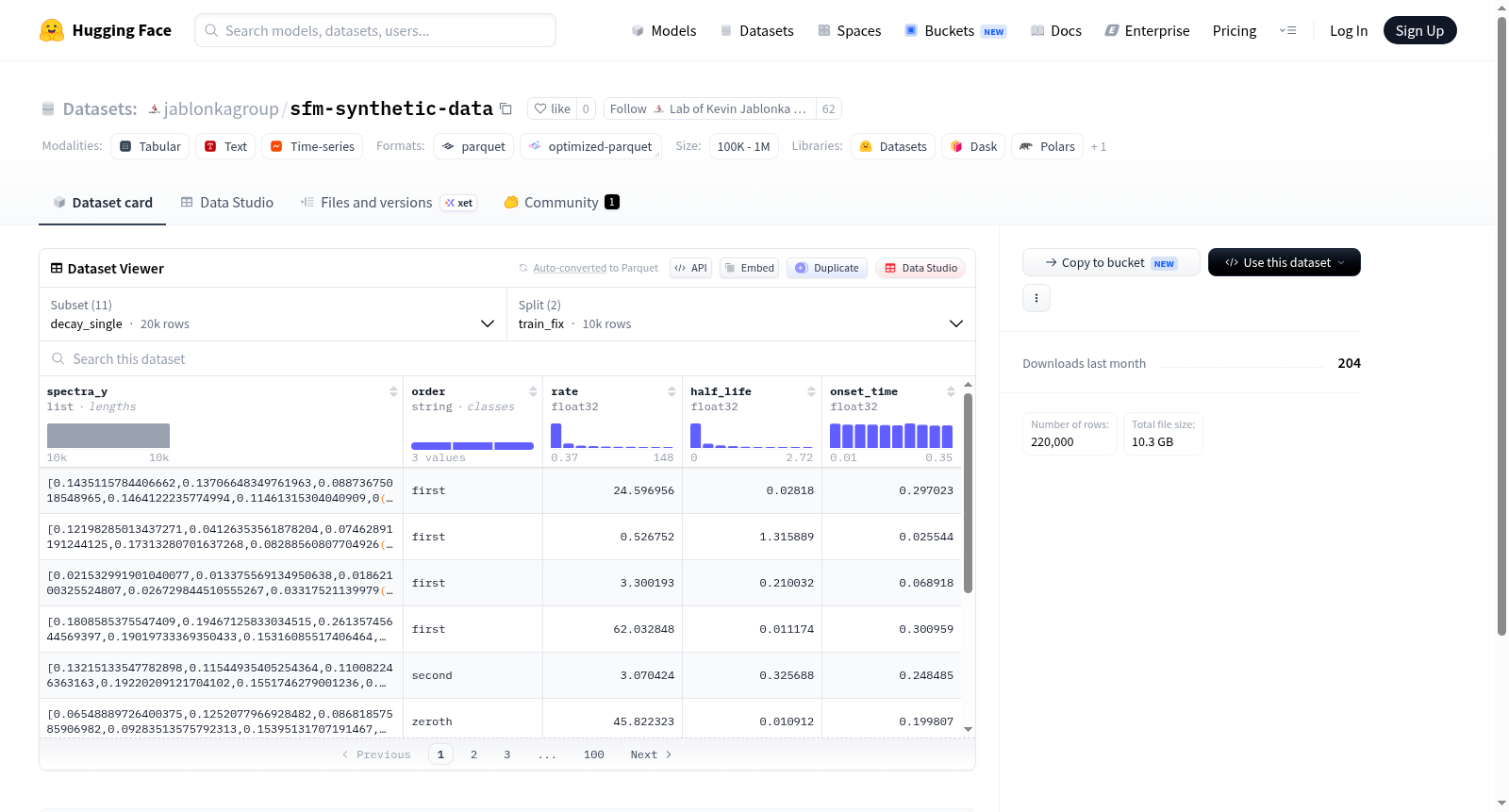Open Docs in top navigation

pos(1056,30)
